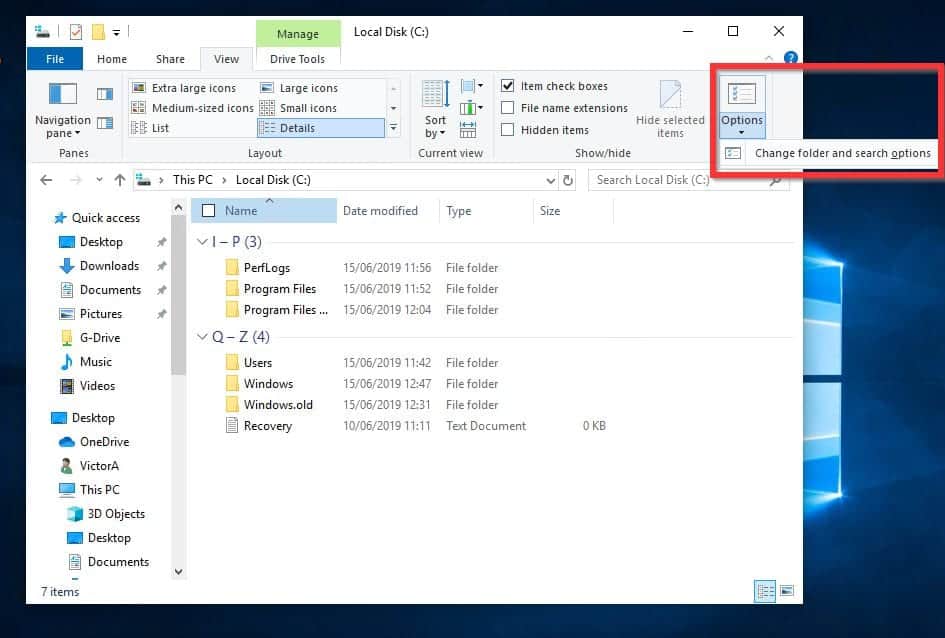Open recent locations dropdown arrow
The image size is (945, 638).
(x=99, y=180)
